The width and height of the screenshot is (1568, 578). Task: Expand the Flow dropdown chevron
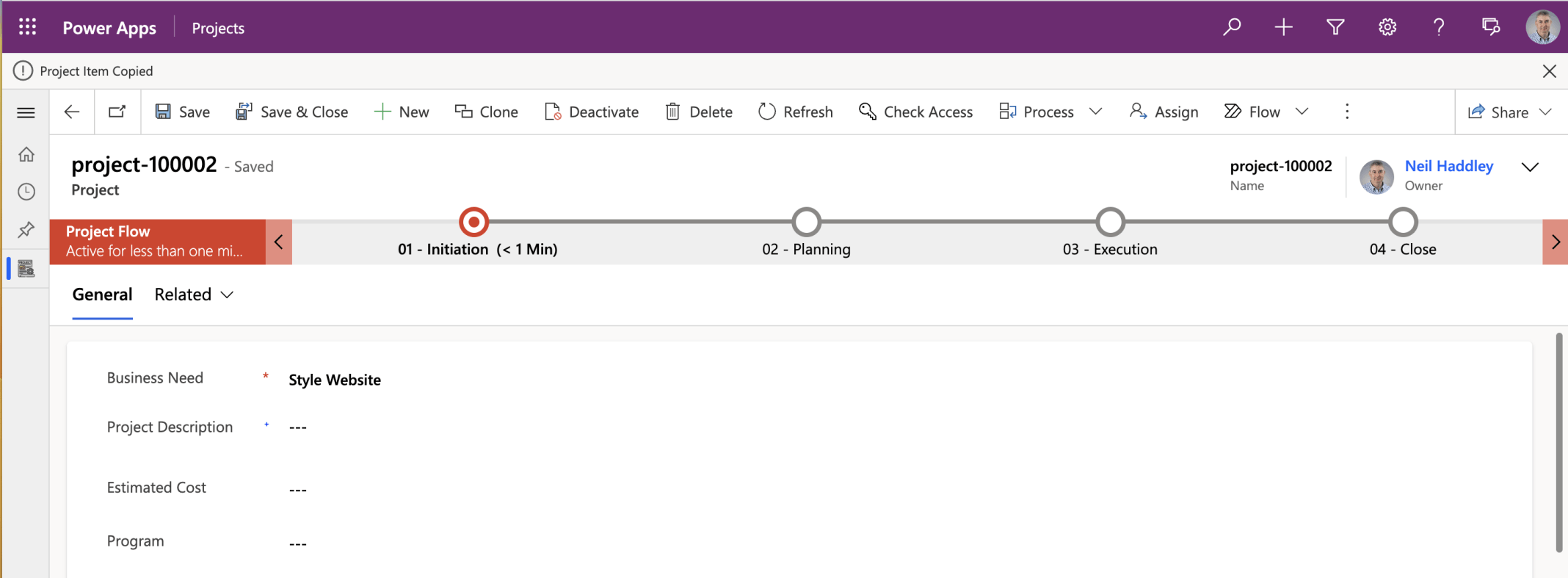(1302, 112)
